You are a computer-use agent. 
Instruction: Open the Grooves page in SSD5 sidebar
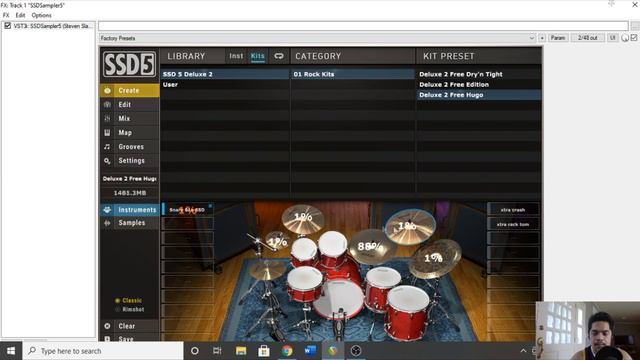tap(129, 147)
